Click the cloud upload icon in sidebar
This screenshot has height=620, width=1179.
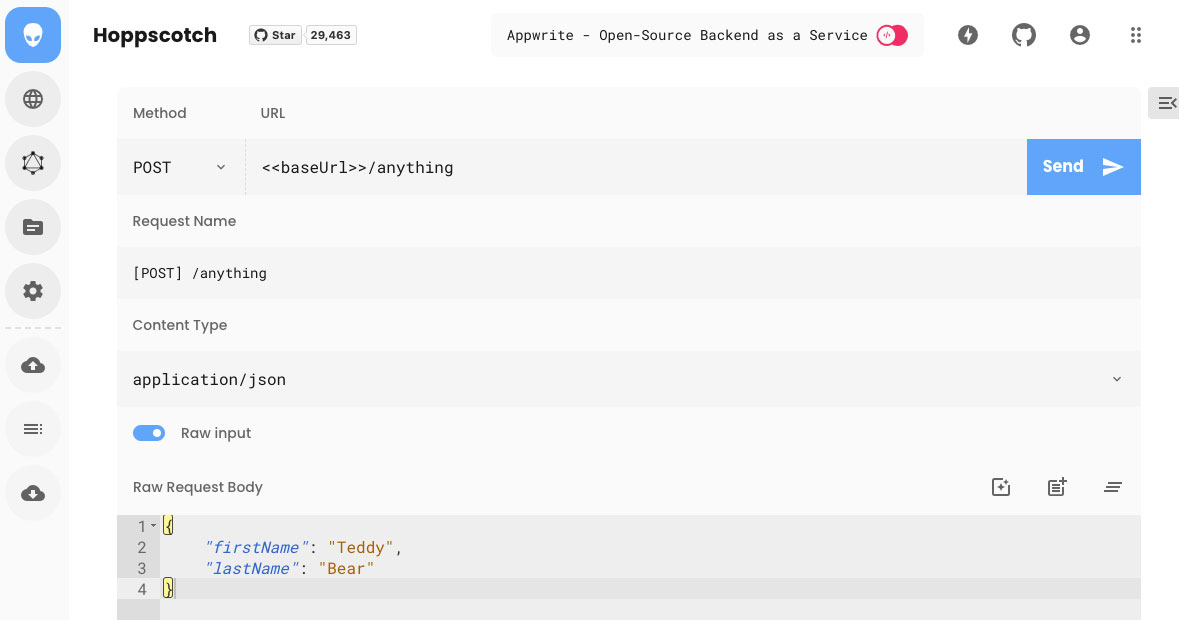[33, 365]
